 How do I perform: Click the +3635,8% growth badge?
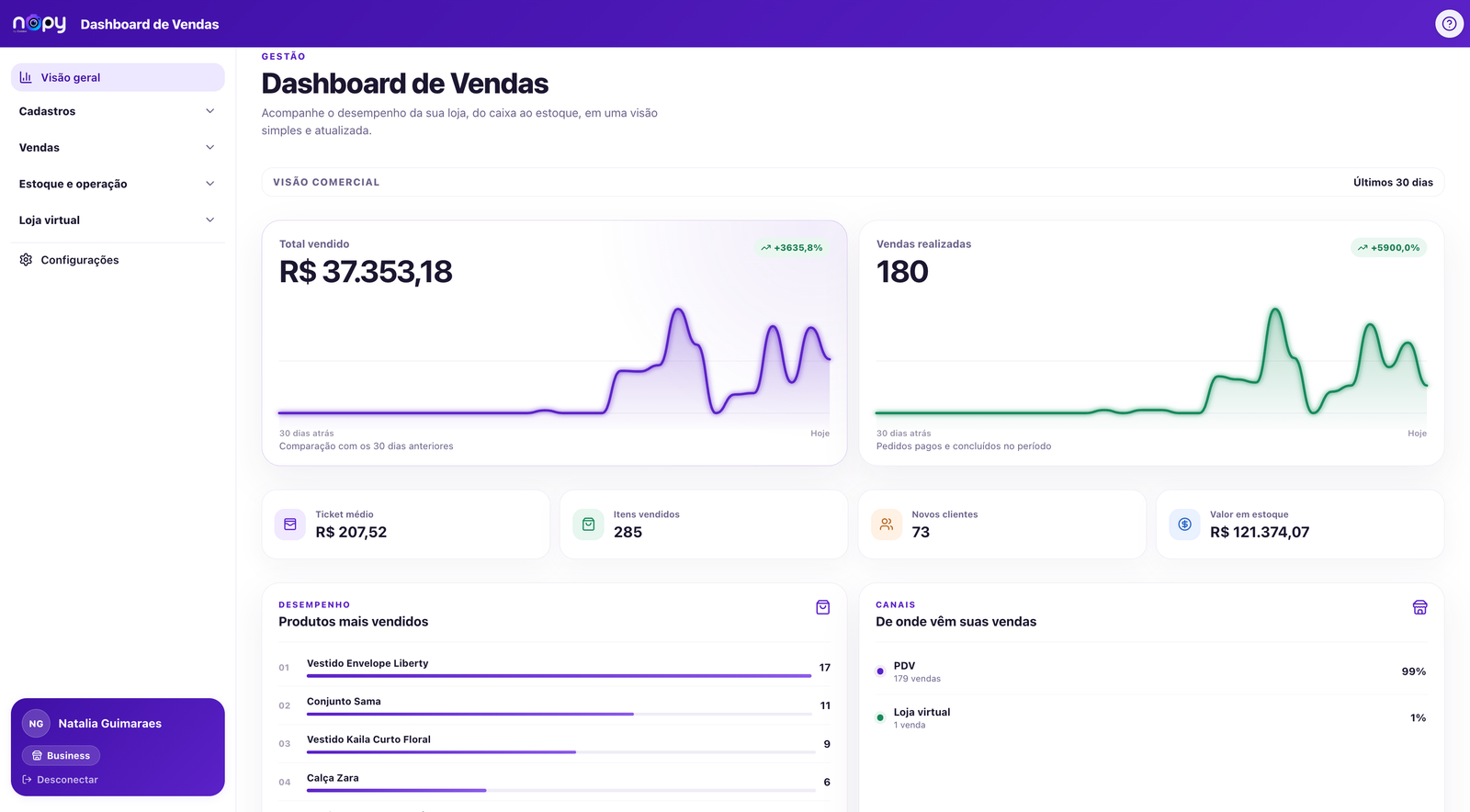tap(791, 248)
